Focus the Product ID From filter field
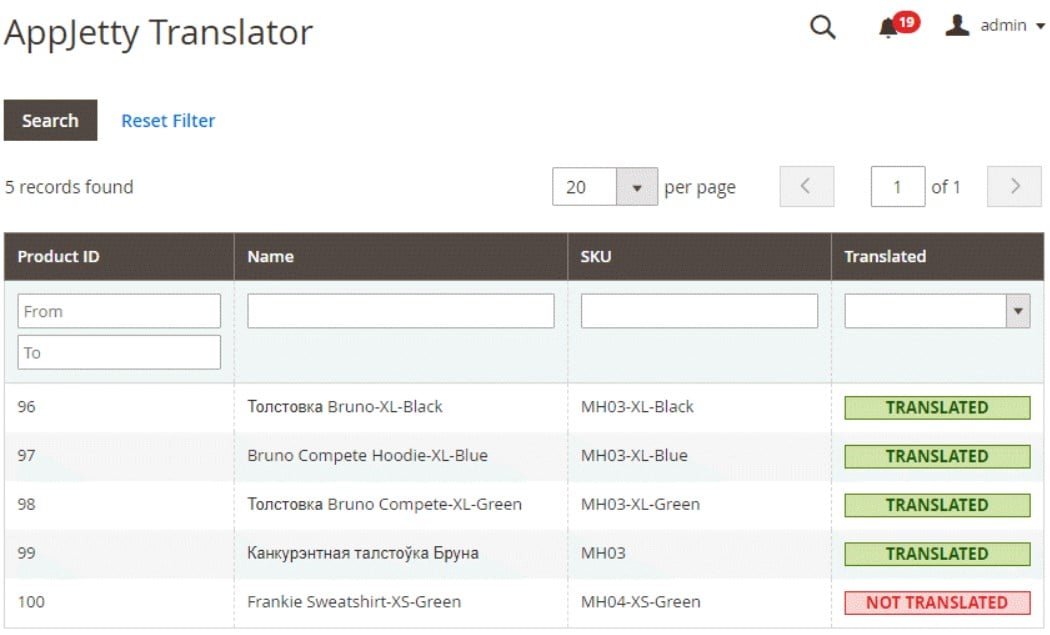The height and width of the screenshot is (635, 1050). point(119,311)
